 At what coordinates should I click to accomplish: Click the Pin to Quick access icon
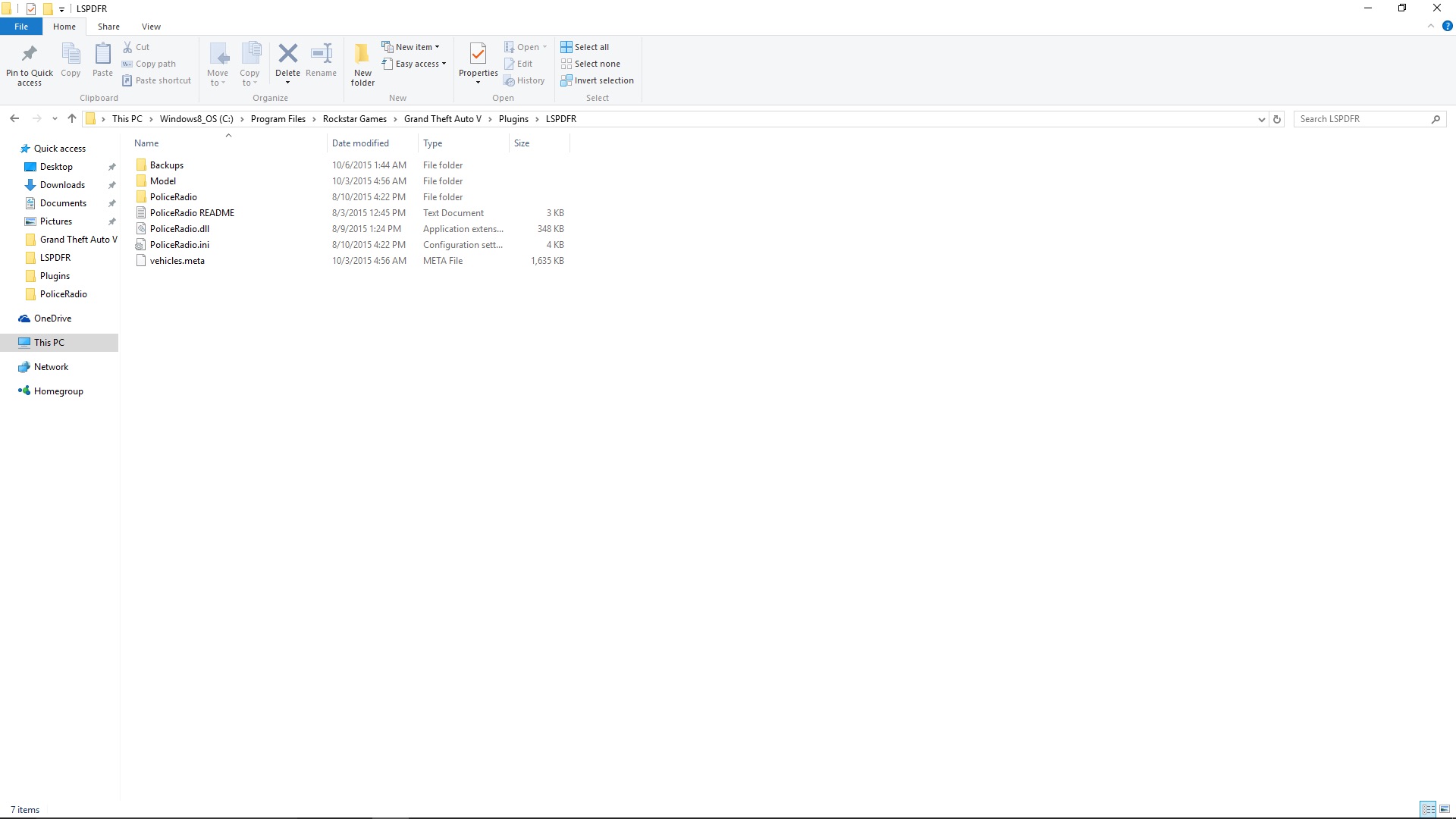click(x=30, y=54)
